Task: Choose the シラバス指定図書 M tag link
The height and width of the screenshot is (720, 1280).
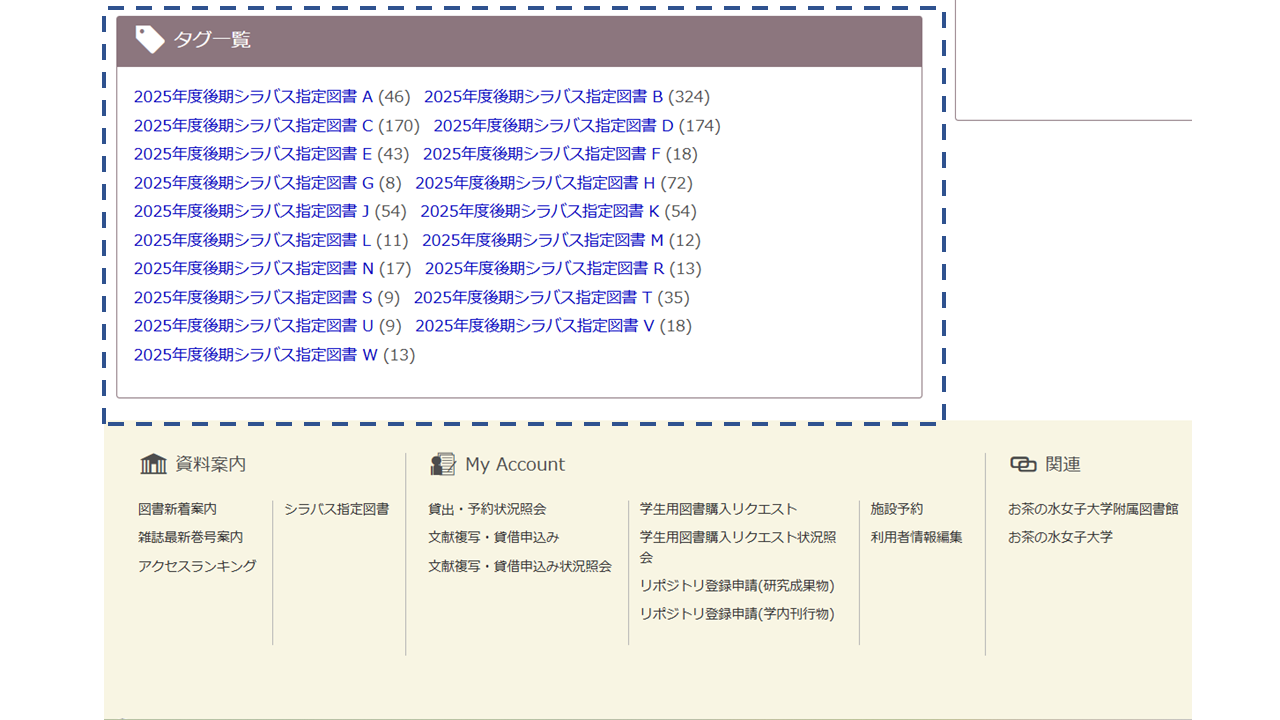Action: [x=542, y=240]
